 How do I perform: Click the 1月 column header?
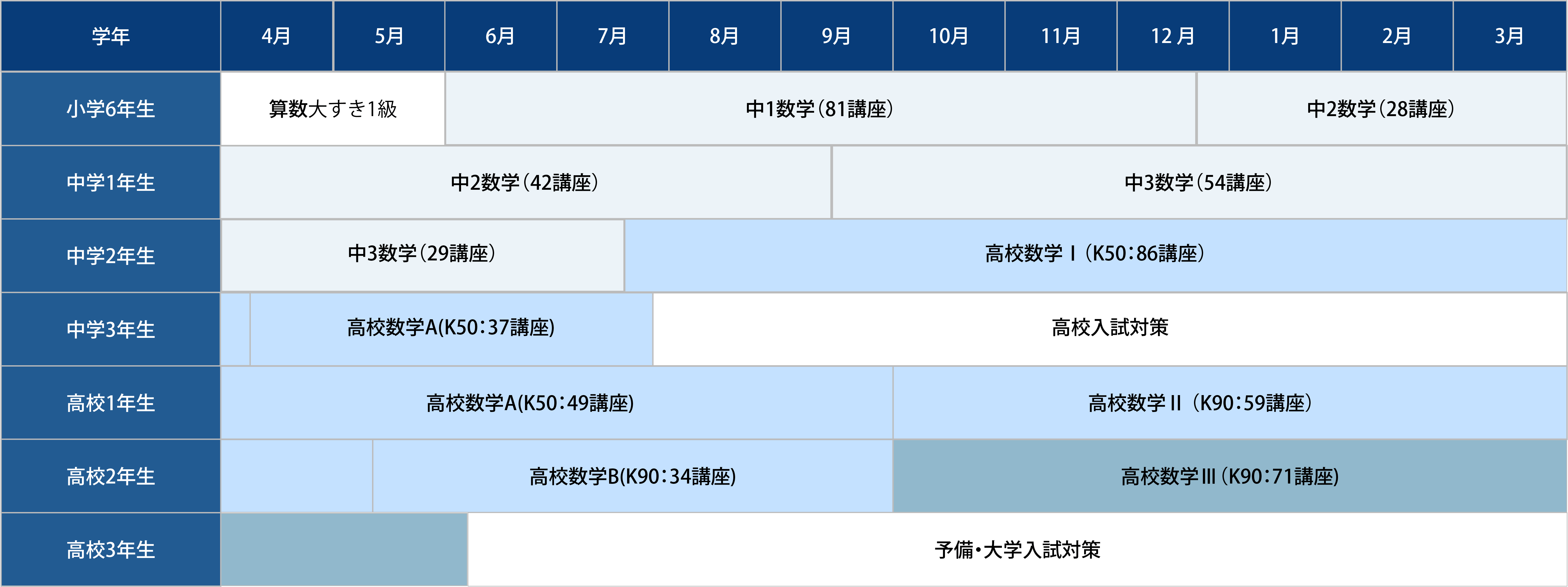[1285, 36]
